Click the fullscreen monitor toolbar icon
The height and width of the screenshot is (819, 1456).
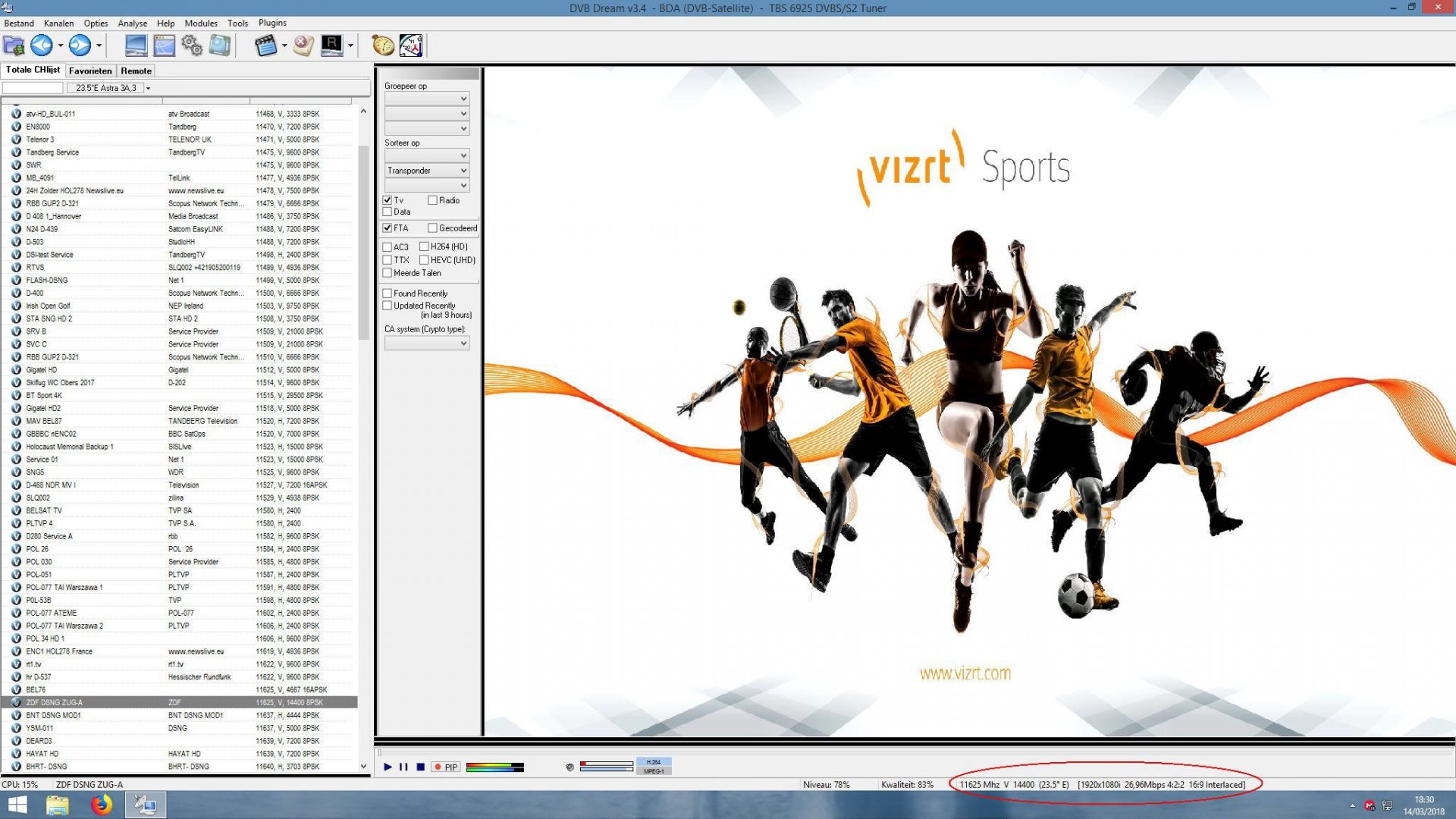pyautogui.click(x=136, y=45)
